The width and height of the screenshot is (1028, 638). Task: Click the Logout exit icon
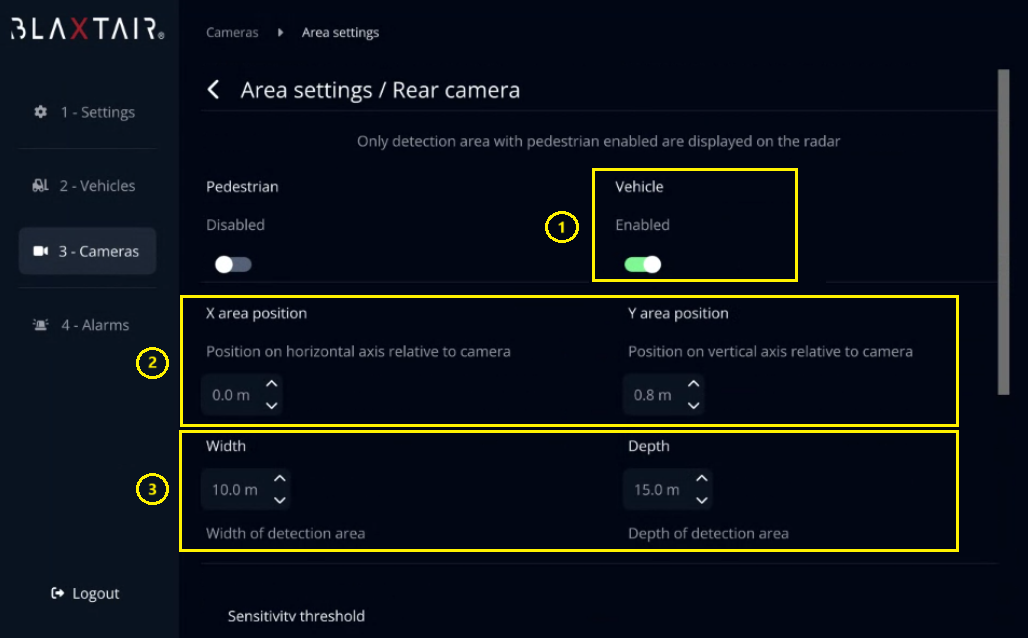tap(58, 593)
